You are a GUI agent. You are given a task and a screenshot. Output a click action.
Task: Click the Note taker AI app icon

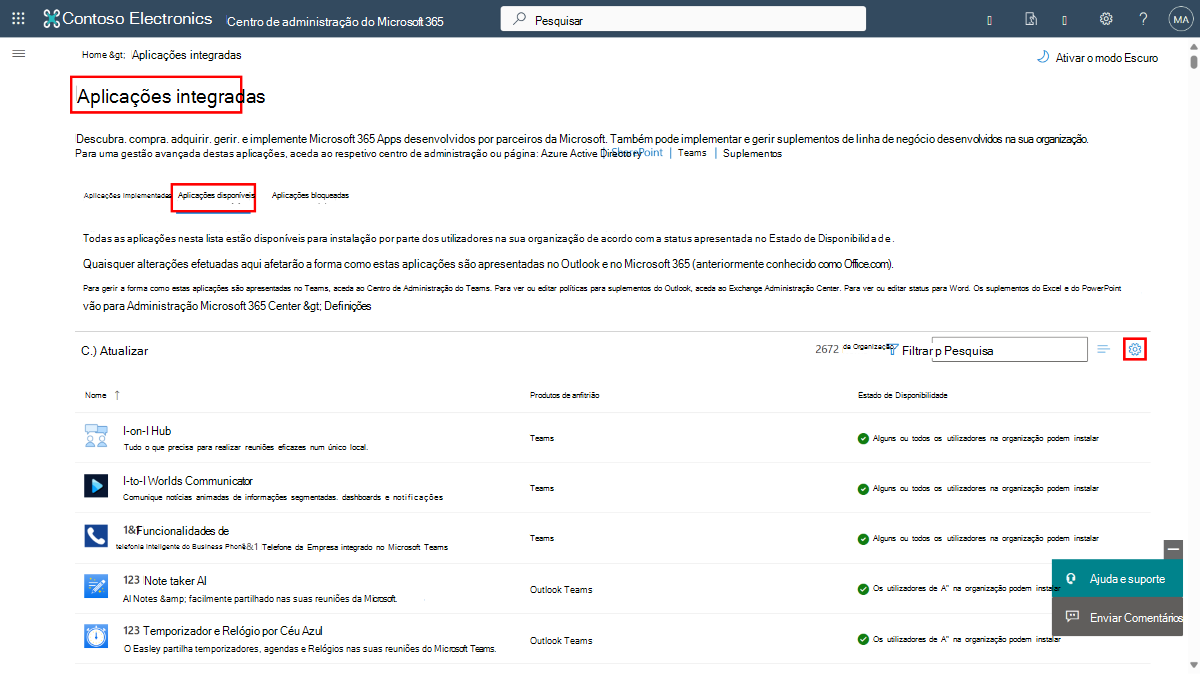pyautogui.click(x=96, y=587)
